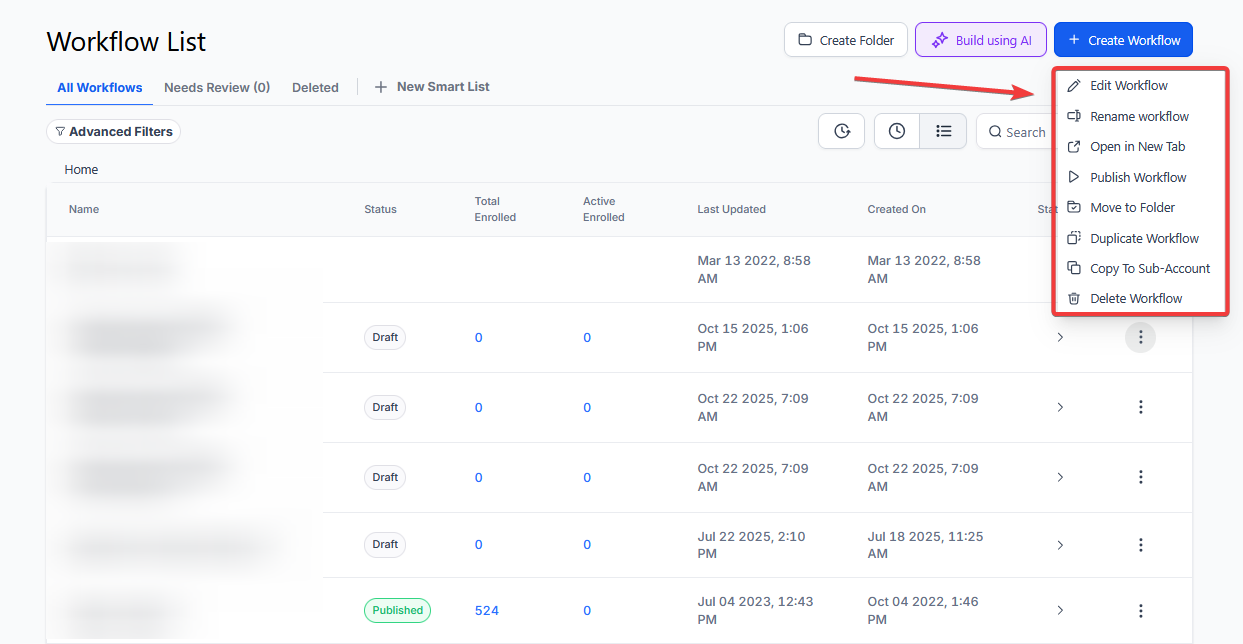
Task: Choose Publish Workflow in the context menu
Action: coord(1137,177)
